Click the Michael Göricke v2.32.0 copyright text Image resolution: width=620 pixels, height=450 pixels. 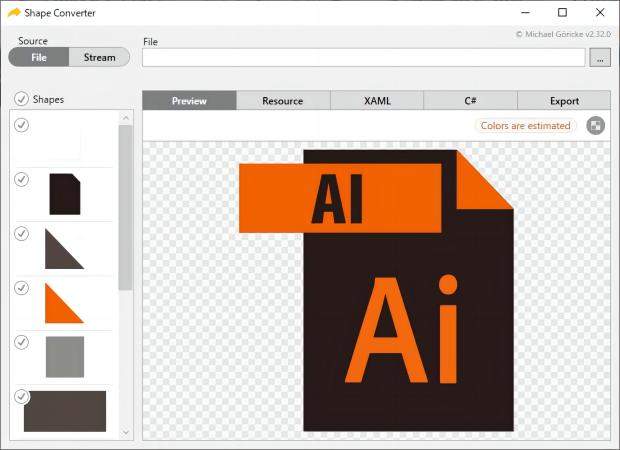(x=563, y=34)
